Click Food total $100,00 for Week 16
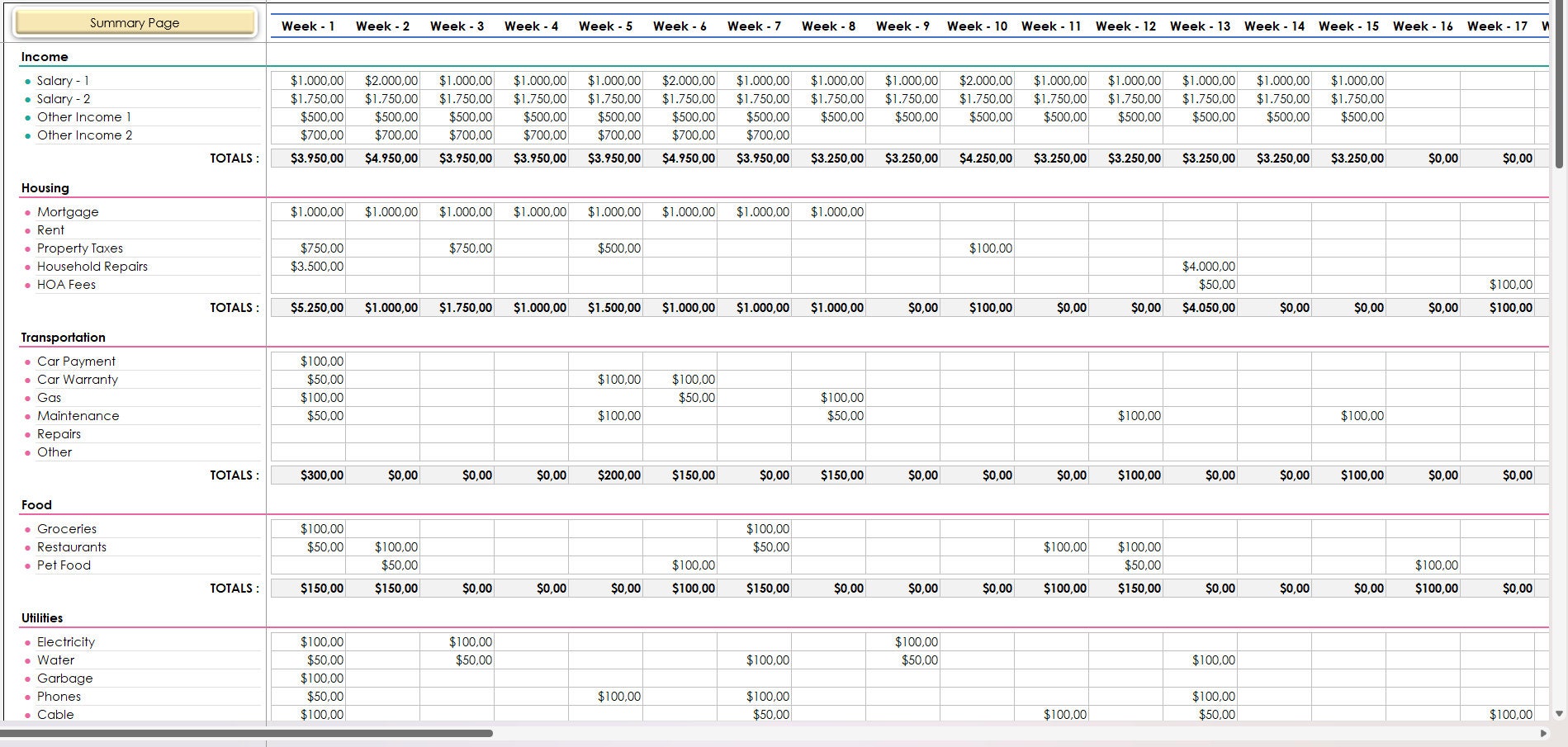Image resolution: width=1568 pixels, height=747 pixels. [x=1424, y=589]
